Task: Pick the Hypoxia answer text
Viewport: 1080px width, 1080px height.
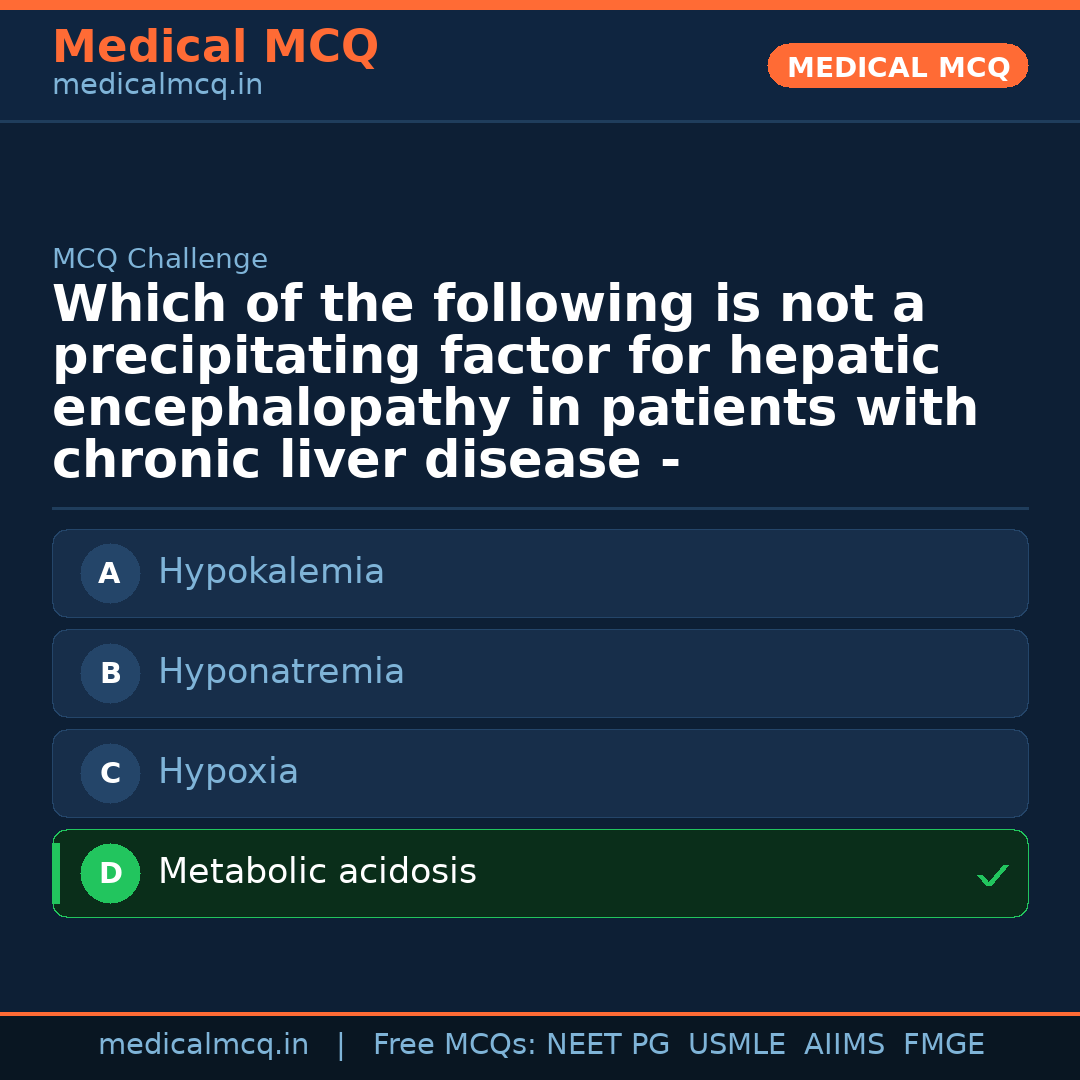Action: click(x=228, y=772)
